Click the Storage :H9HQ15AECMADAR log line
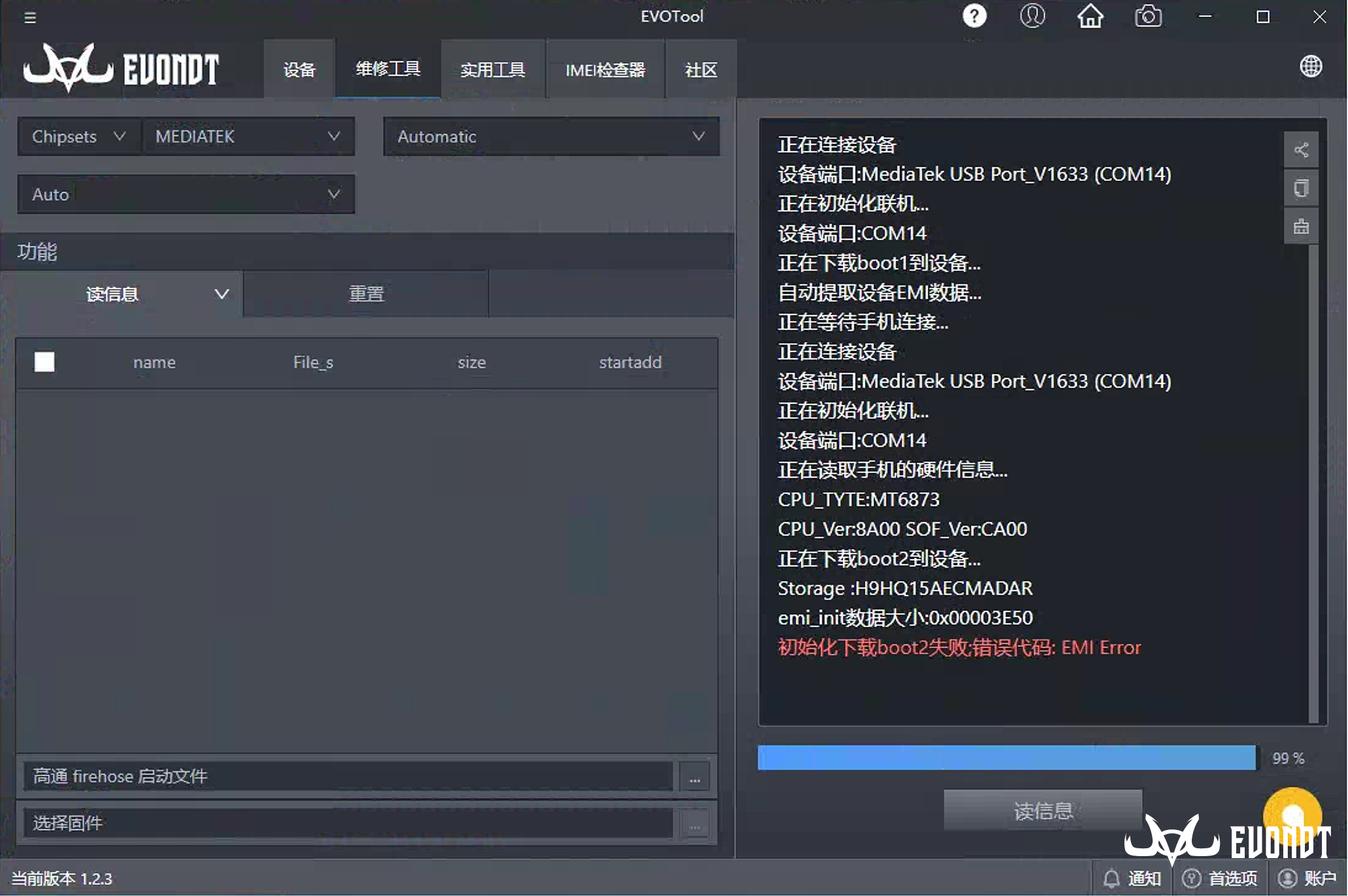 tap(905, 588)
